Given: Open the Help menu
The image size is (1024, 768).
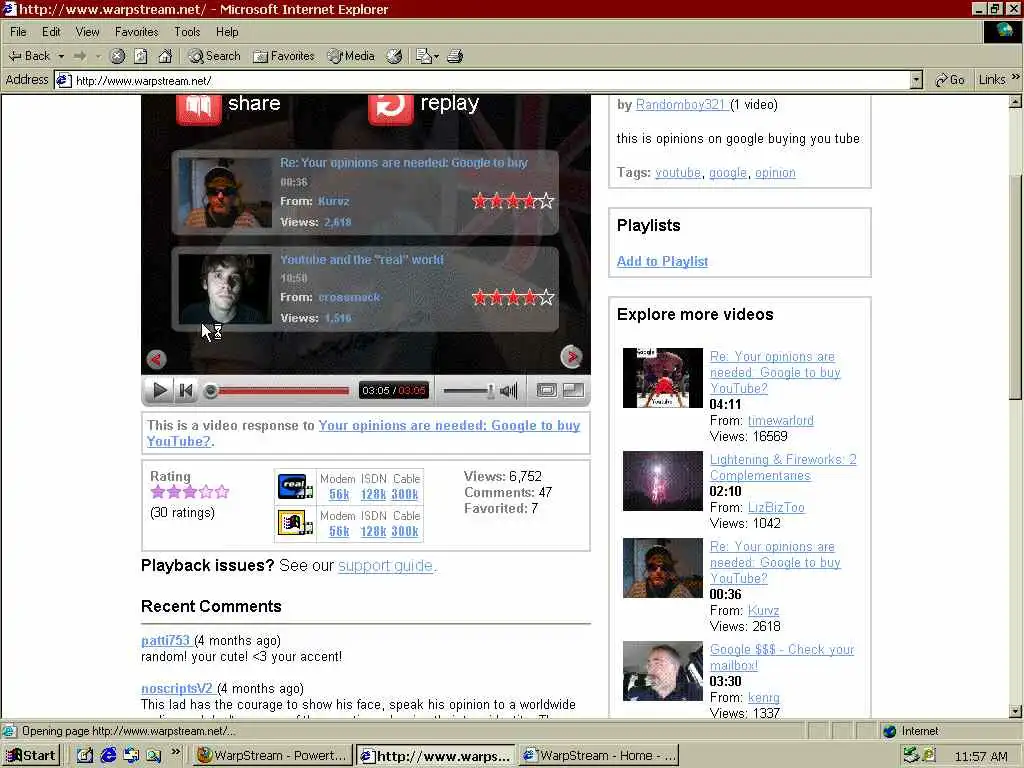Looking at the screenshot, I should (227, 31).
